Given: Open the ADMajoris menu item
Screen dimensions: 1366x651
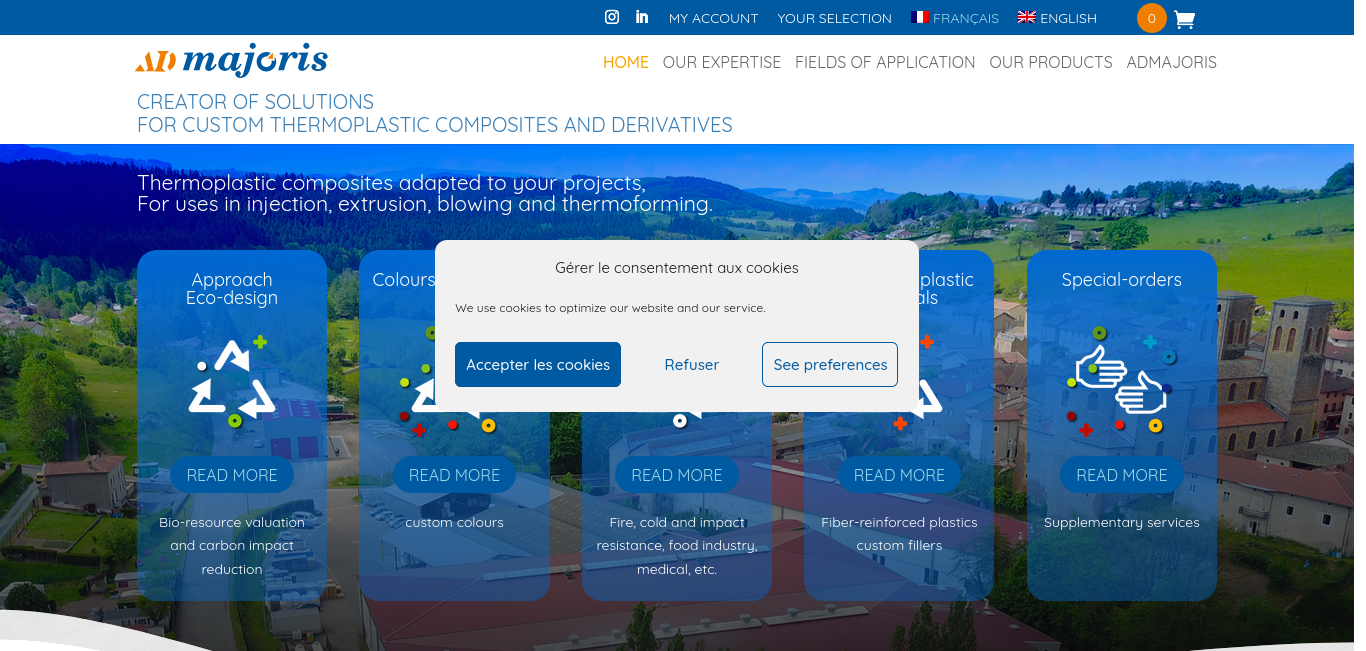Looking at the screenshot, I should pyautogui.click(x=1171, y=62).
